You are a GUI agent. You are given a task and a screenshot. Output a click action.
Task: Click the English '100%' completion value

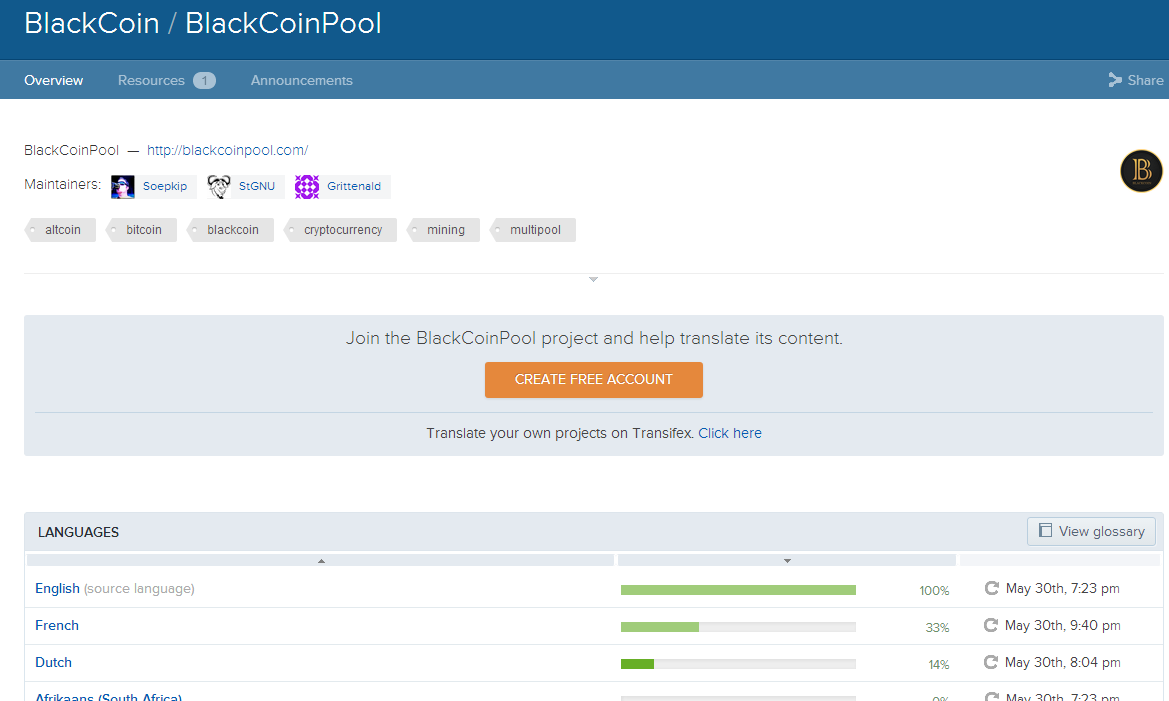[x=934, y=591]
